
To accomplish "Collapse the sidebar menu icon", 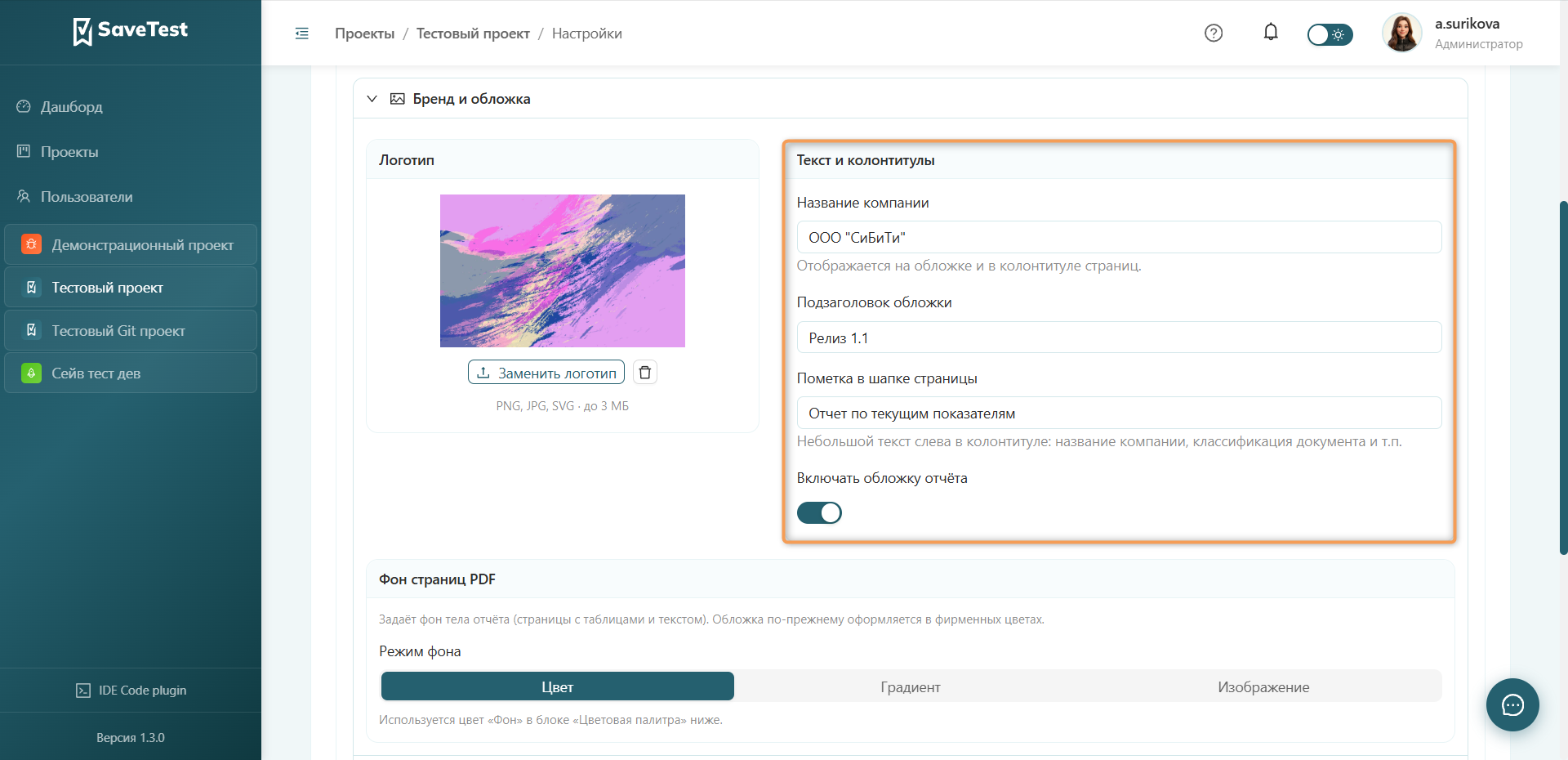I will (301, 34).
